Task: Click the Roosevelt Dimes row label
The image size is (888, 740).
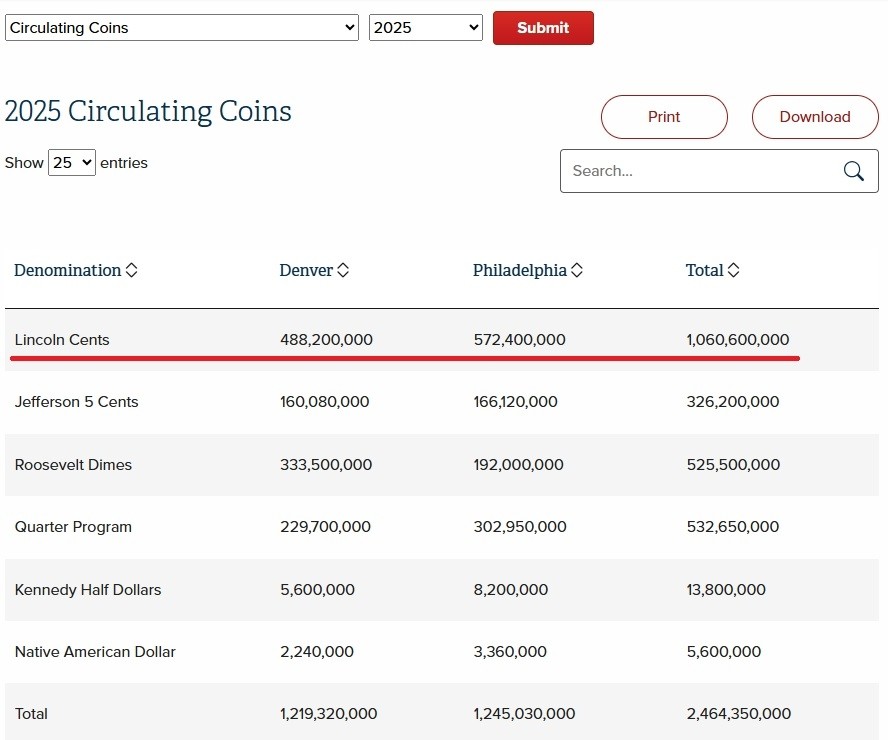Action: (73, 465)
